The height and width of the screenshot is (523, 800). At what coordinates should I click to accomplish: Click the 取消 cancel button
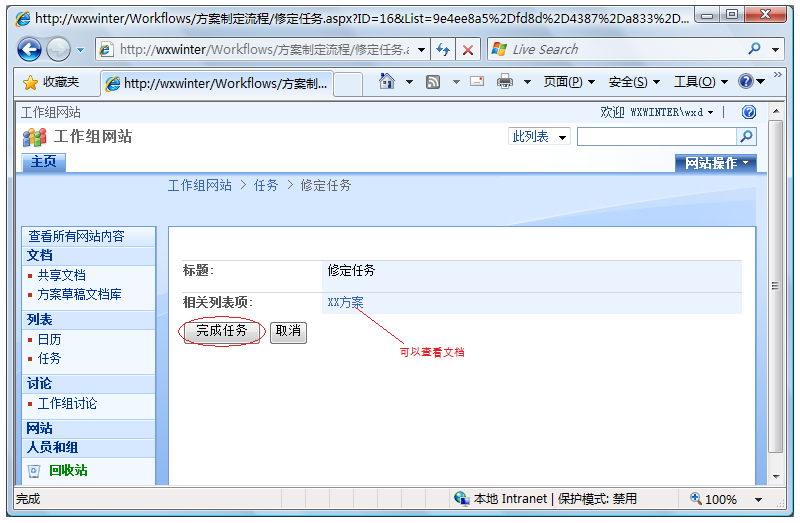click(288, 332)
